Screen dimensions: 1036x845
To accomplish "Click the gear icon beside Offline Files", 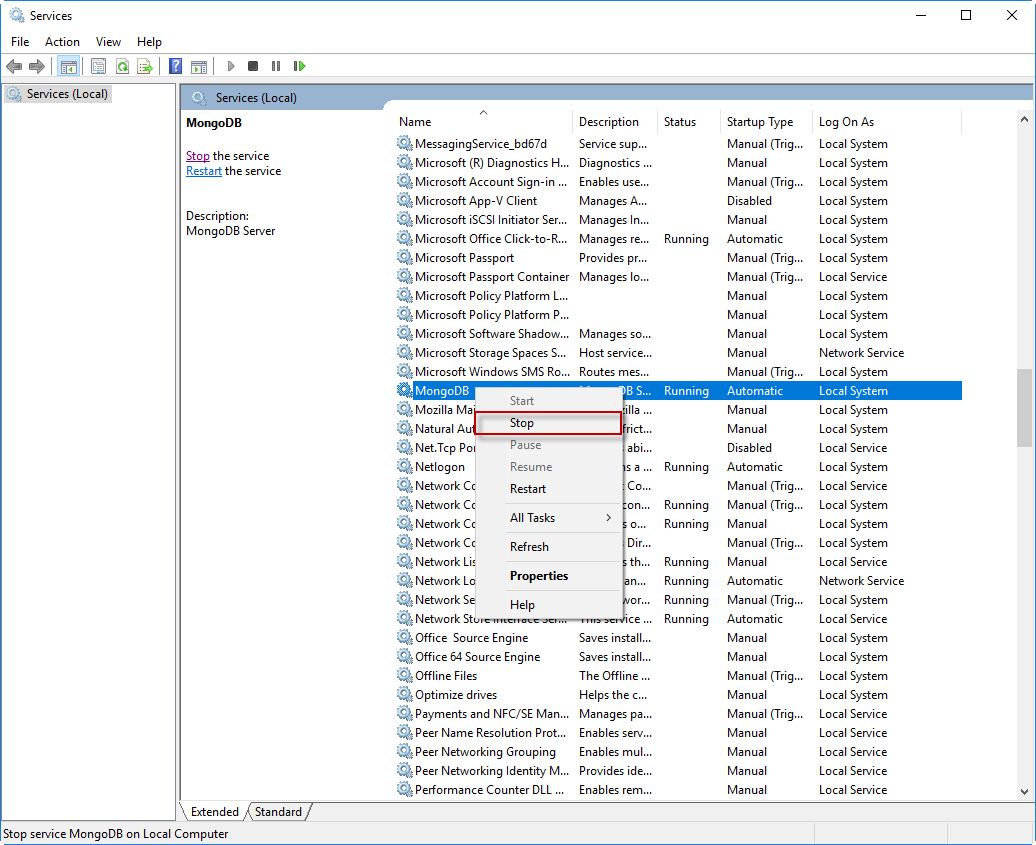I will point(404,675).
